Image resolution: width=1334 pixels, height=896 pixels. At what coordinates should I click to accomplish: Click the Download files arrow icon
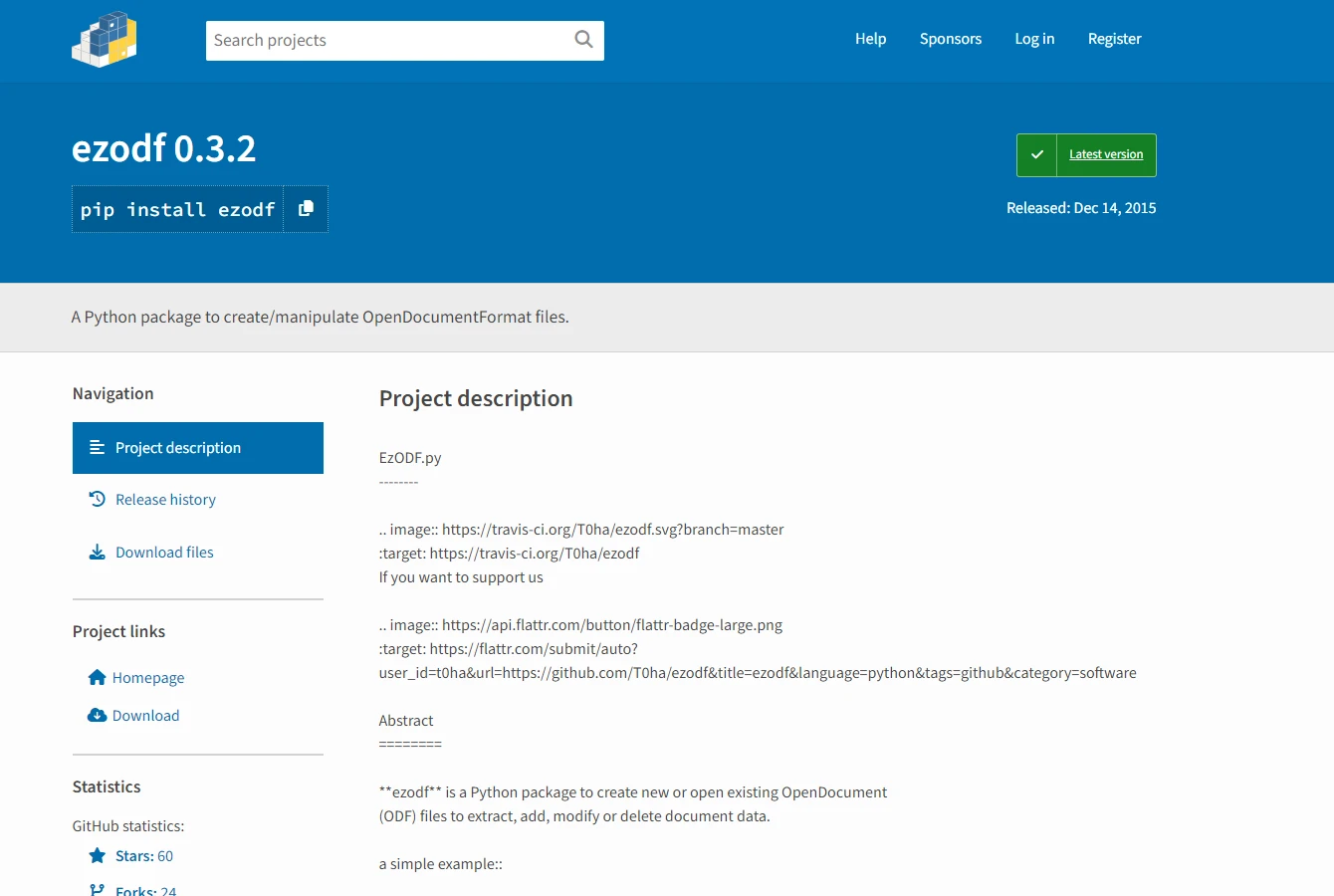click(97, 553)
